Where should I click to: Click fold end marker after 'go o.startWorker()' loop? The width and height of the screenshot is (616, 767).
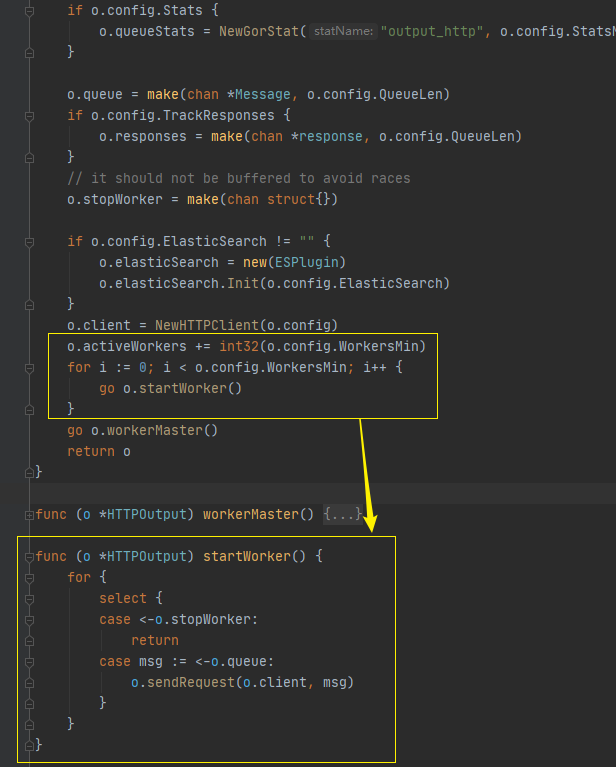[x=29, y=410]
